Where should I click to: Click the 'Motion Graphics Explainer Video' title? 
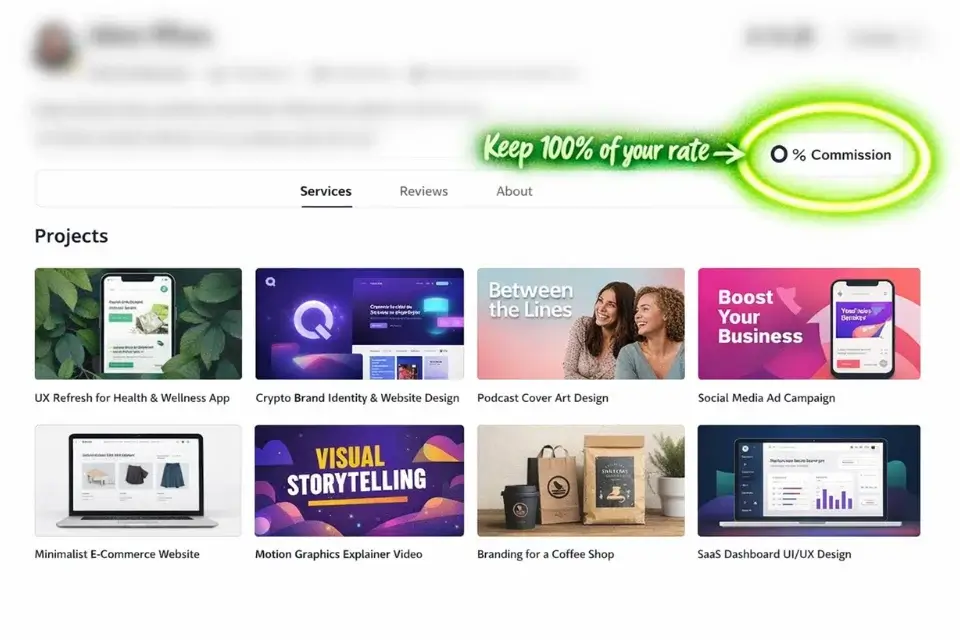click(339, 554)
